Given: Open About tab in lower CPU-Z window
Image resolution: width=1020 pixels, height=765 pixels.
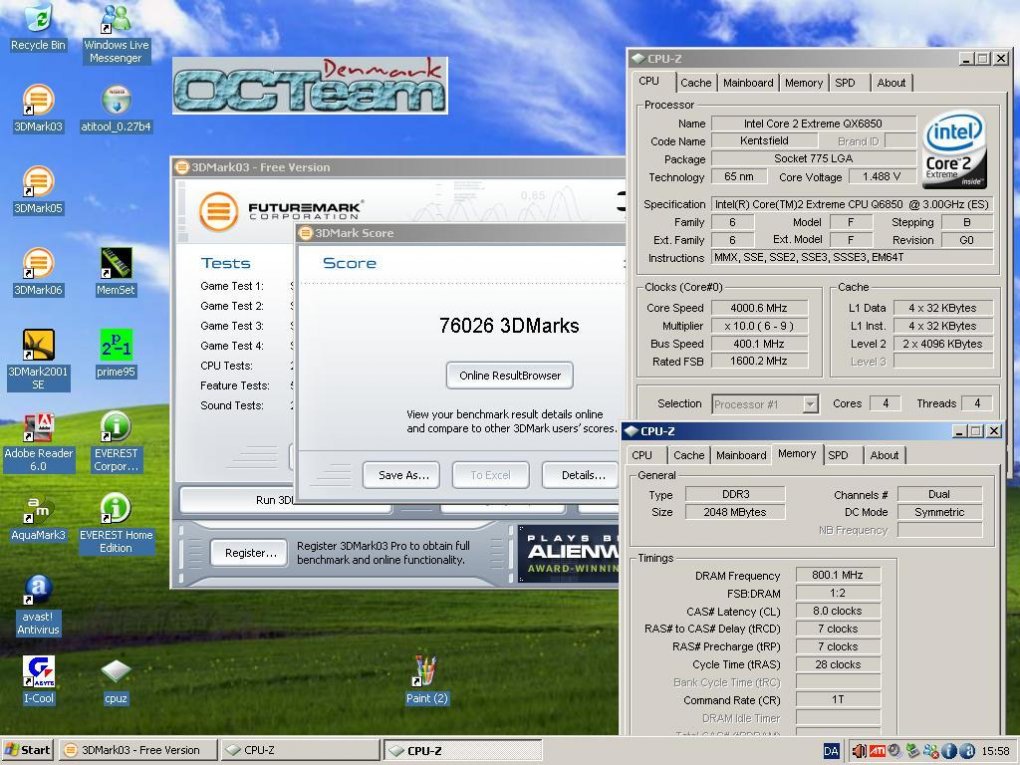Looking at the screenshot, I should [884, 455].
